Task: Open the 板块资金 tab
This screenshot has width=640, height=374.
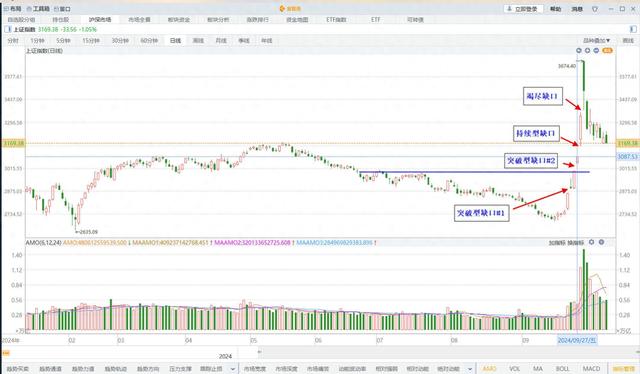Action: click(178, 19)
